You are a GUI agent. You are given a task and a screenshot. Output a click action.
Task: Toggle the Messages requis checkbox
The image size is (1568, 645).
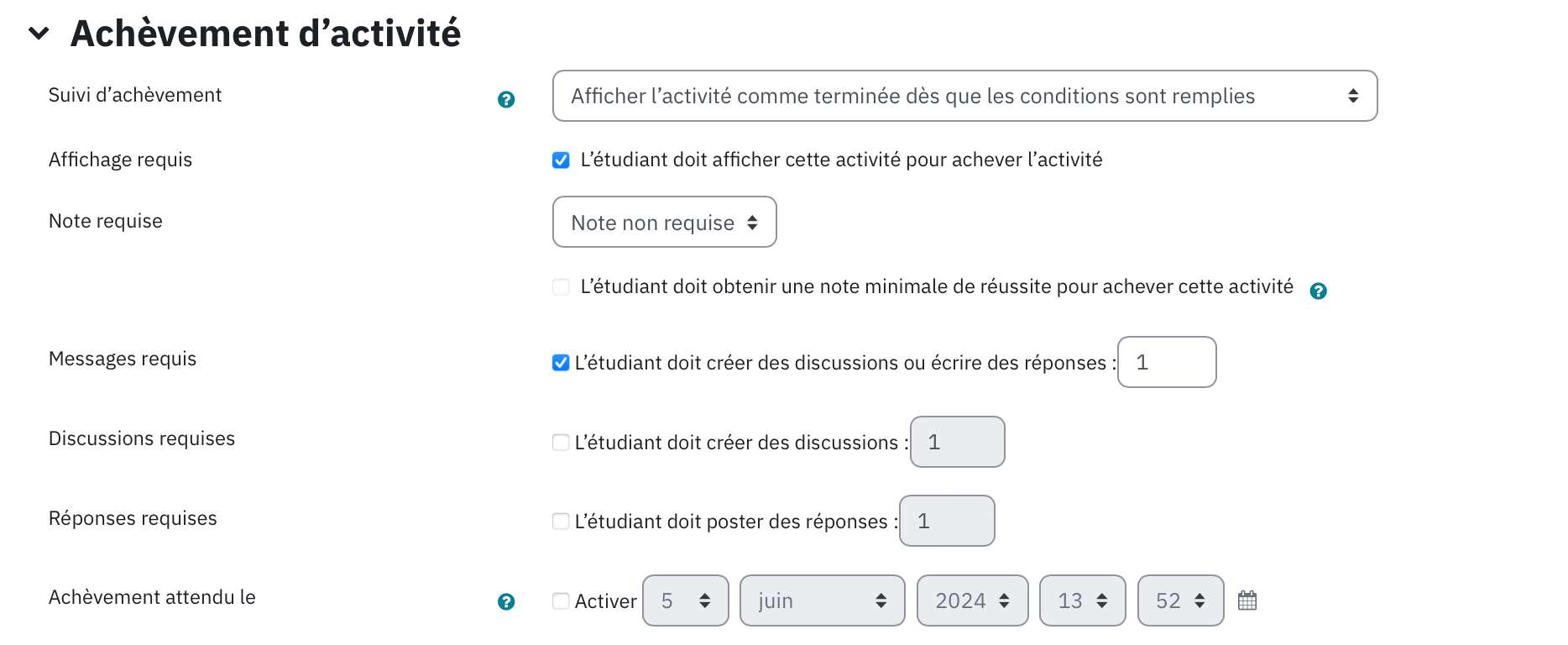[x=561, y=362]
